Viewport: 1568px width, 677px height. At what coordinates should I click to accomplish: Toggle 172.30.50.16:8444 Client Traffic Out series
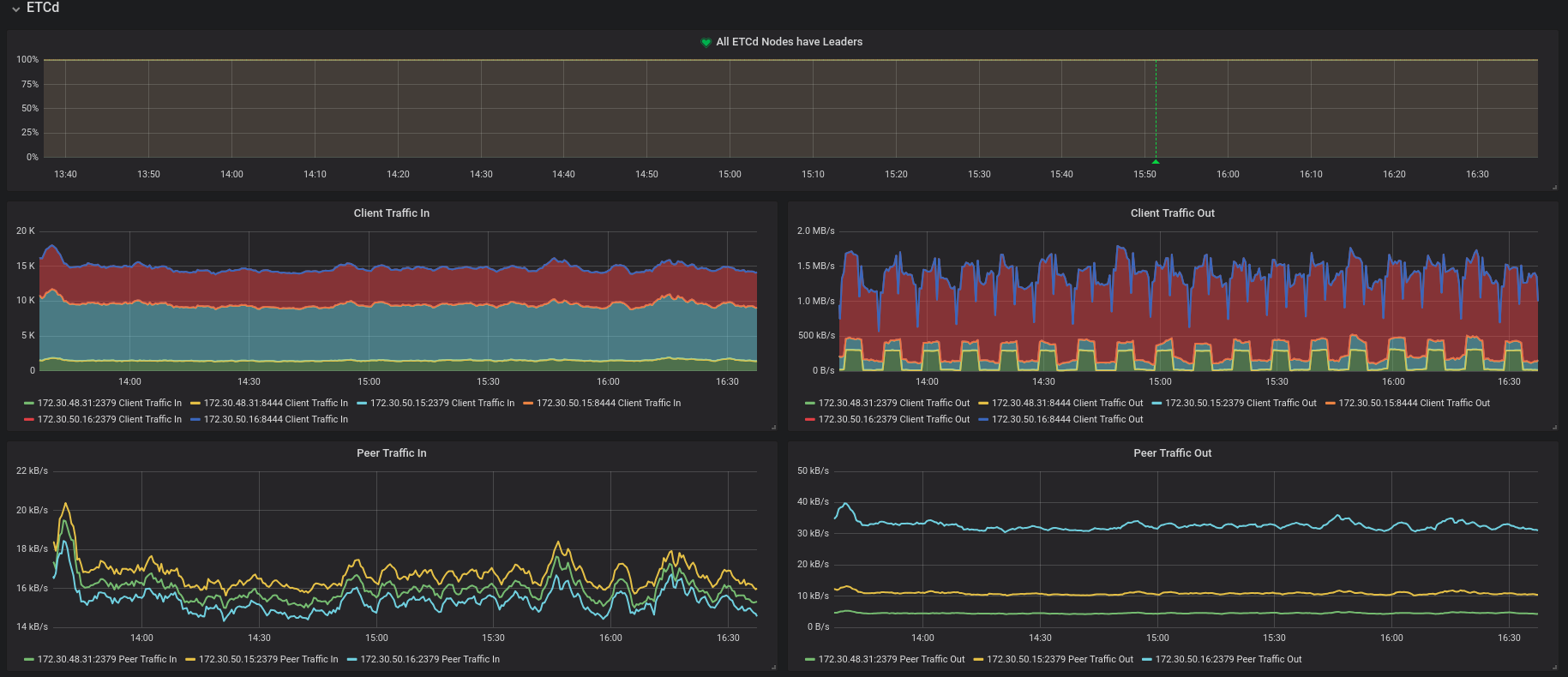[1066, 419]
